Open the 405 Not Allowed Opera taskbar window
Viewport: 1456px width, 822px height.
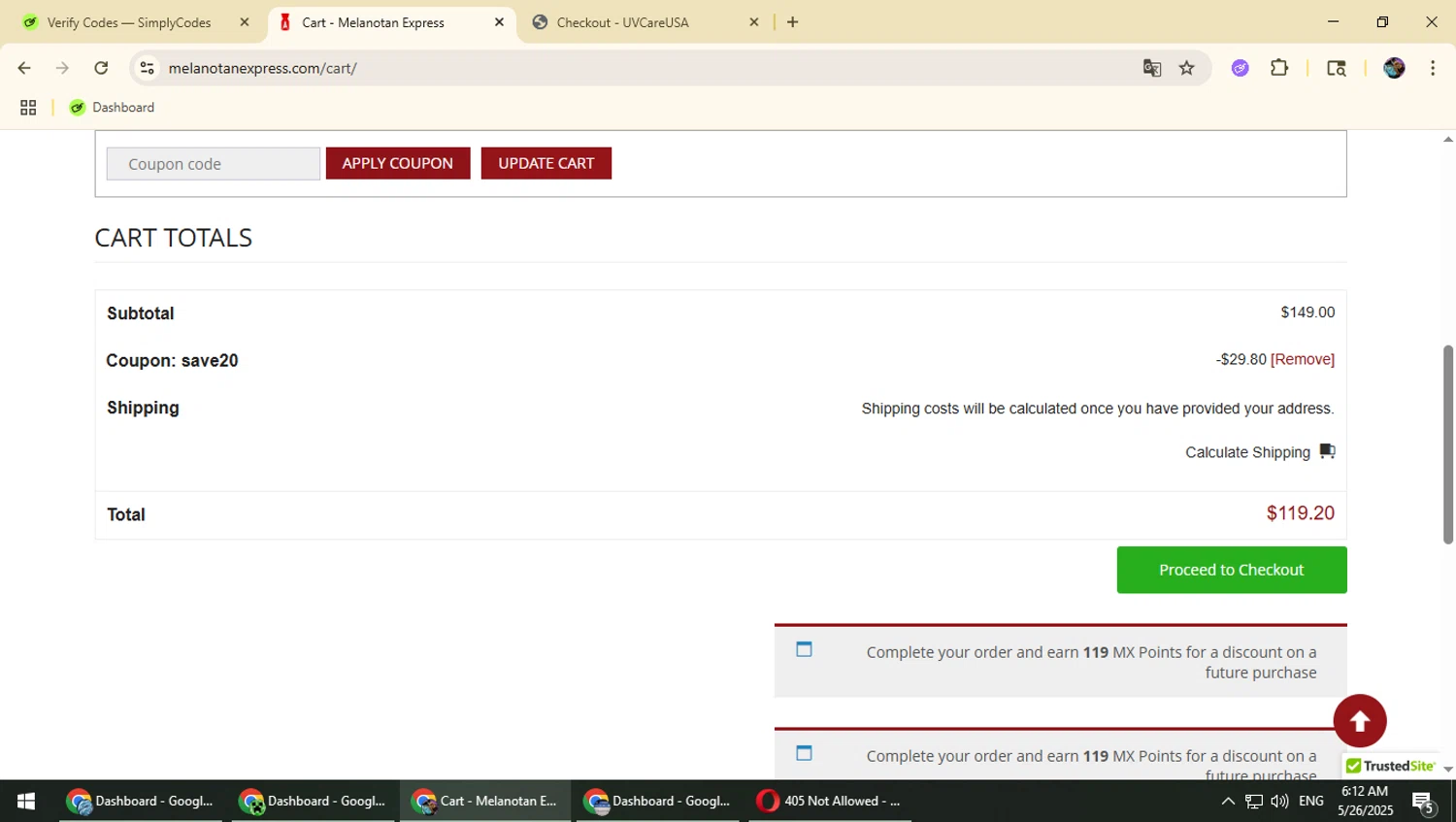click(830, 801)
